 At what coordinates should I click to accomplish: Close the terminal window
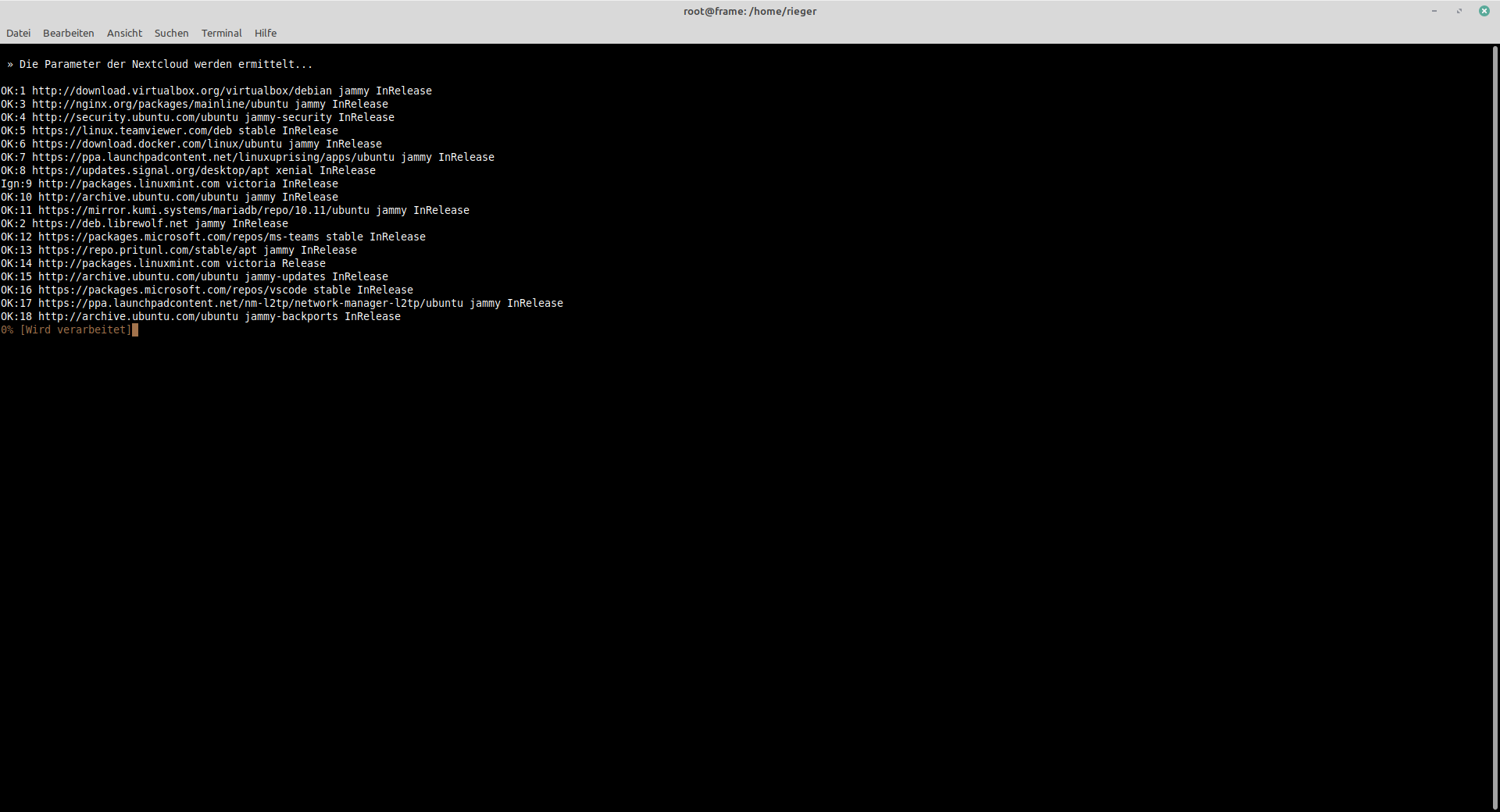(1484, 11)
